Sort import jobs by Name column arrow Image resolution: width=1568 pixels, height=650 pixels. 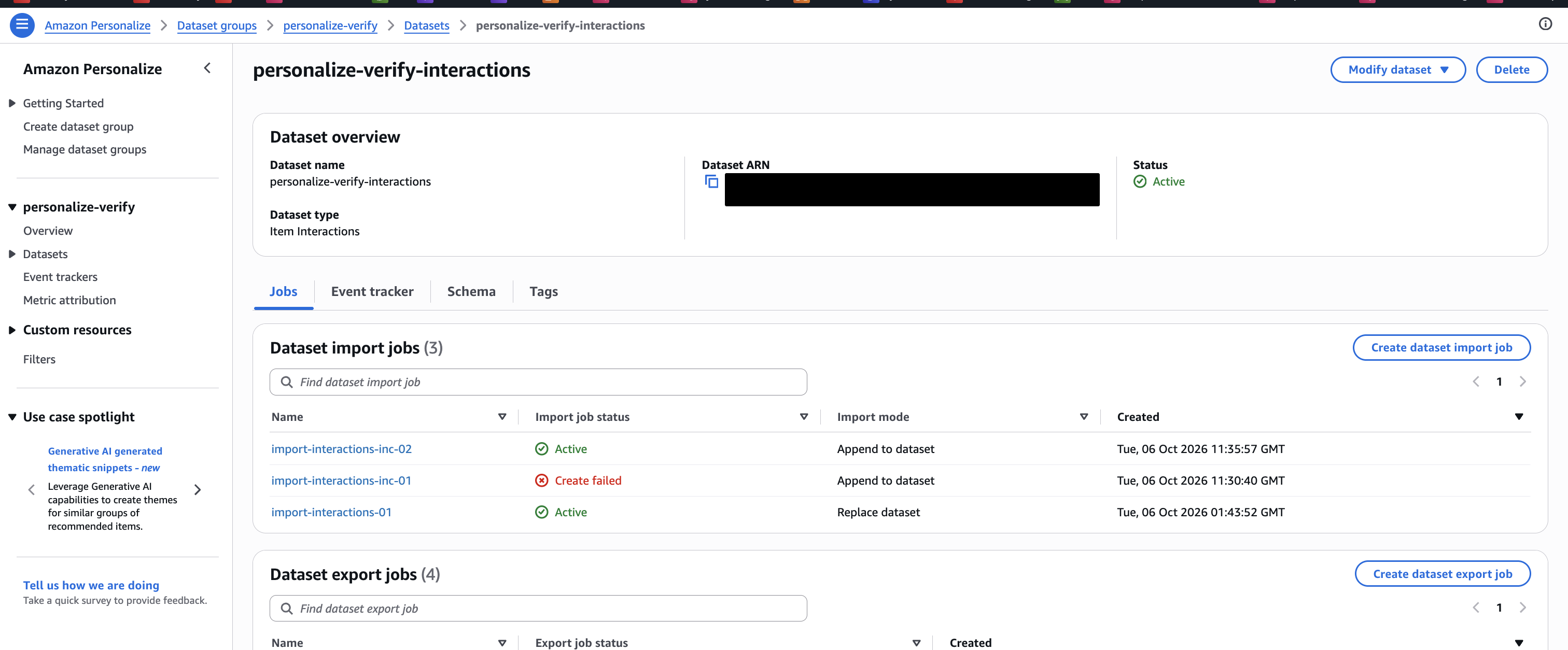(x=502, y=417)
